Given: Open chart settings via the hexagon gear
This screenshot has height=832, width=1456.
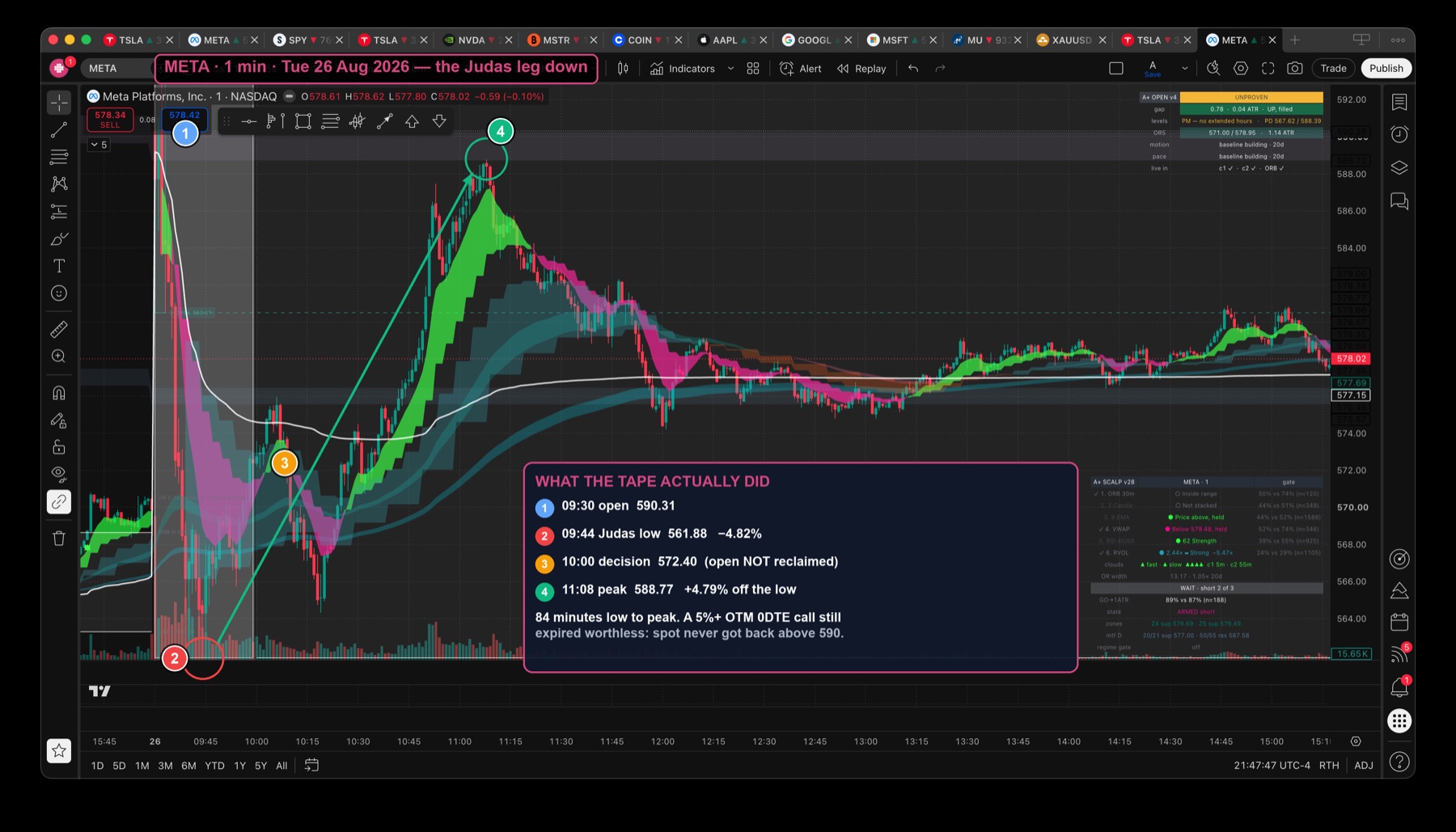Looking at the screenshot, I should pyautogui.click(x=1241, y=69).
